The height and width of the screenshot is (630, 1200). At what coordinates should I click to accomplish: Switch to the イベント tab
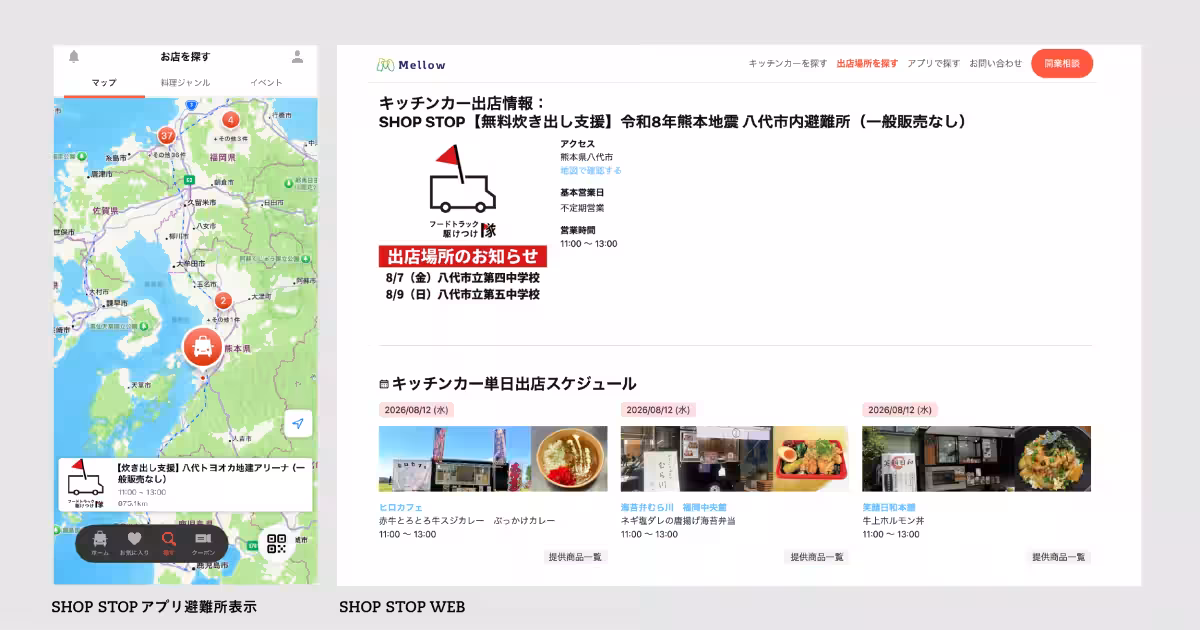pyautogui.click(x=266, y=83)
